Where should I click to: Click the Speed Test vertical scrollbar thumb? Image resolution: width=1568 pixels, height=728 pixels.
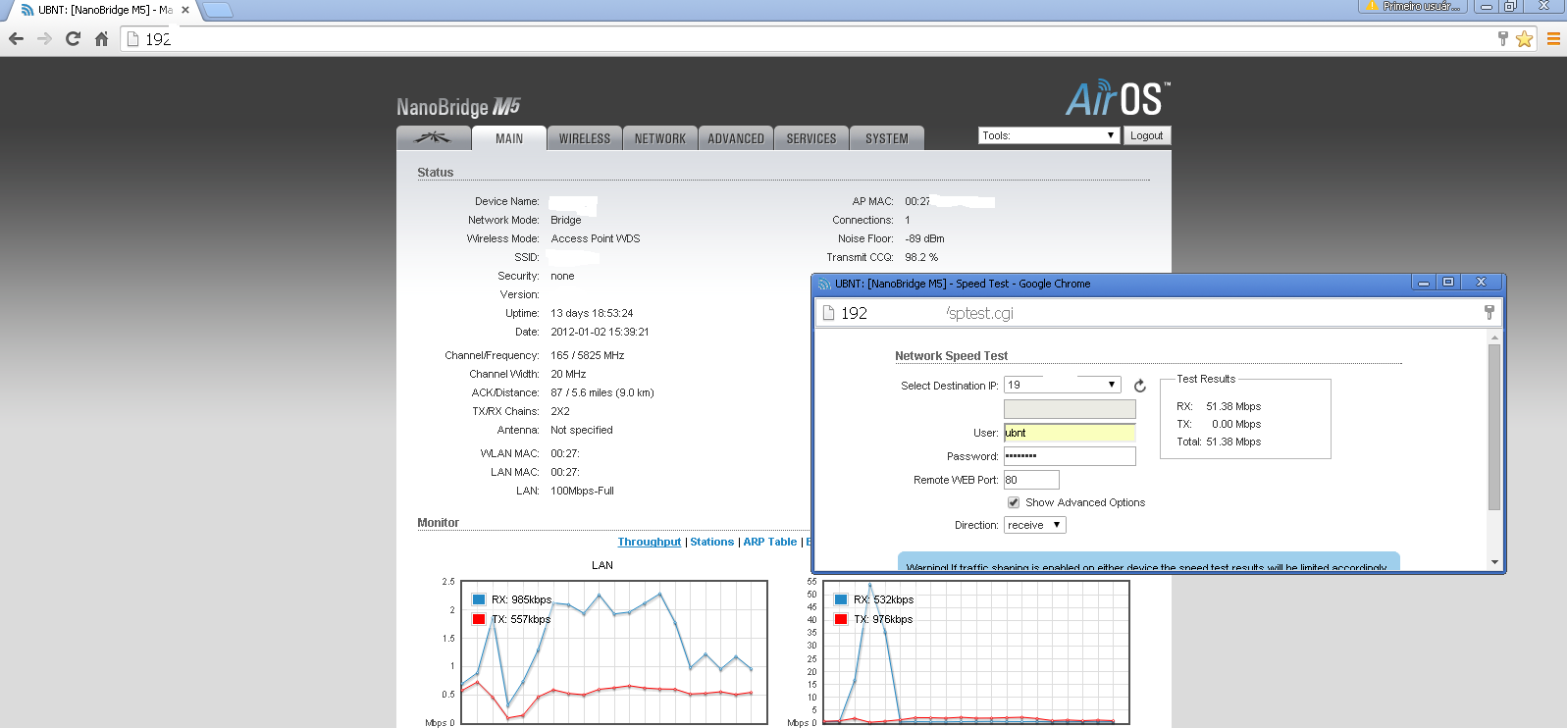click(1494, 427)
